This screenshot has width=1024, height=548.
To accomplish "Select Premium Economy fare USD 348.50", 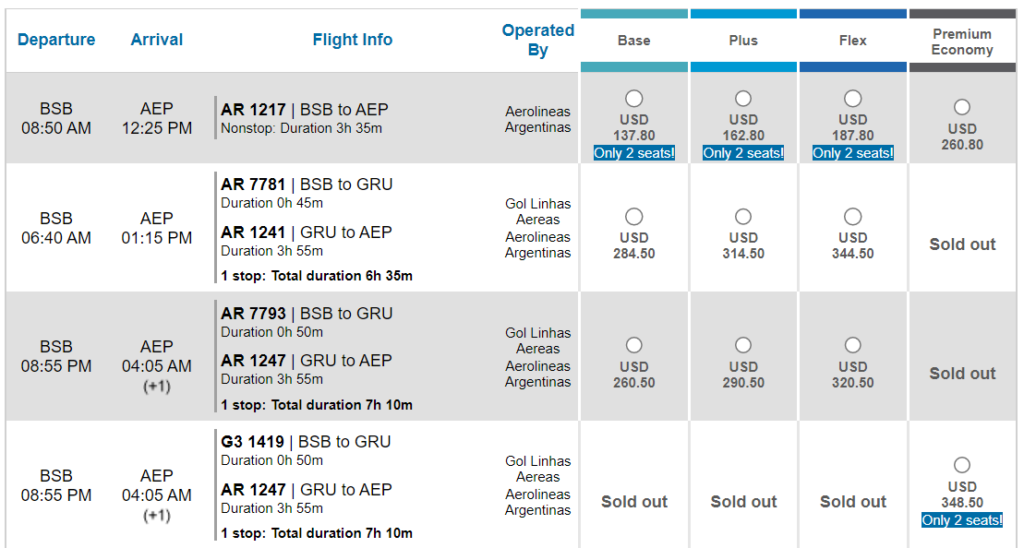I will click(962, 465).
